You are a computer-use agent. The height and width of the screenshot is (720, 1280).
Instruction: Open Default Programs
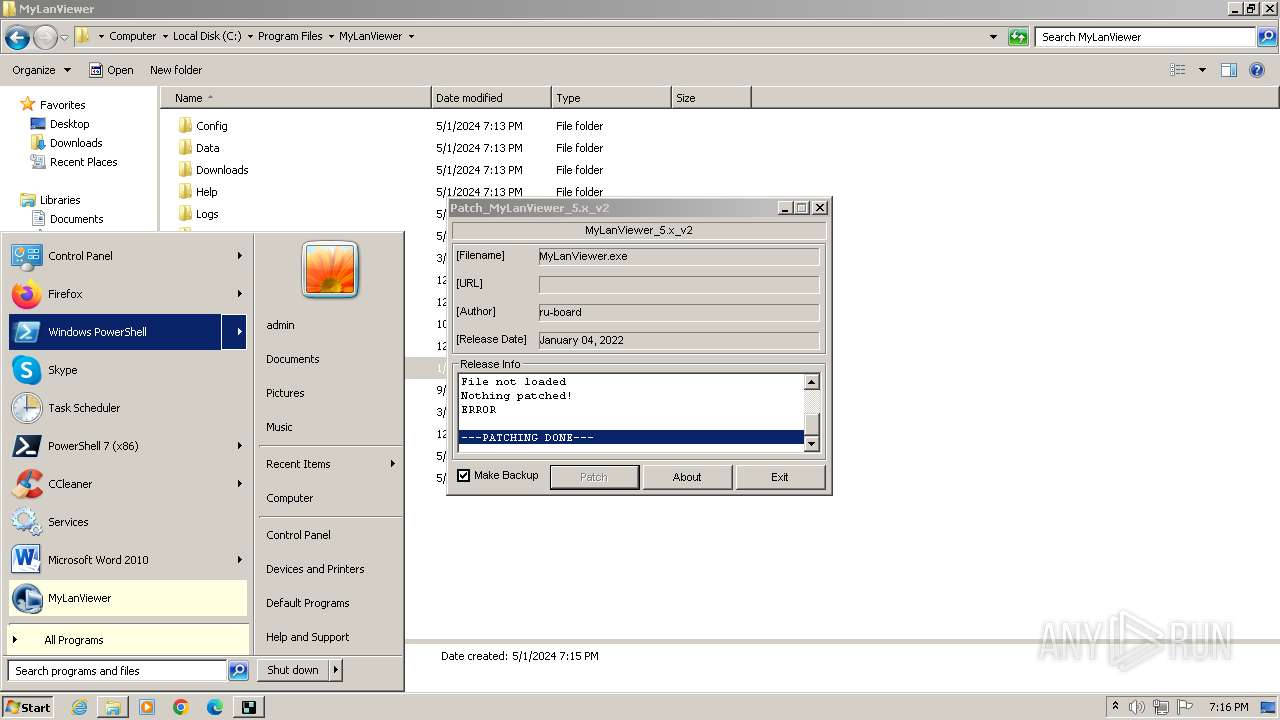pyautogui.click(x=308, y=603)
